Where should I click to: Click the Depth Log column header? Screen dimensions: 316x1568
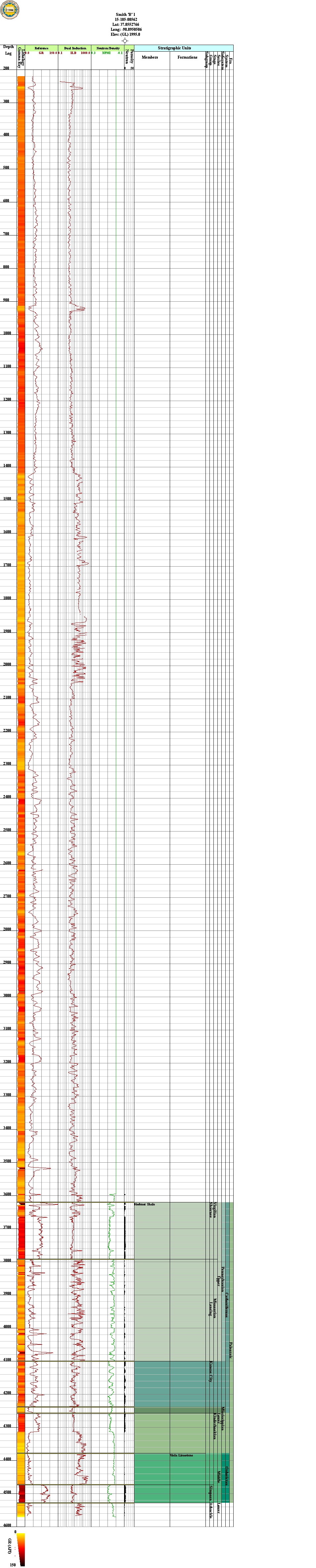pos(9,50)
